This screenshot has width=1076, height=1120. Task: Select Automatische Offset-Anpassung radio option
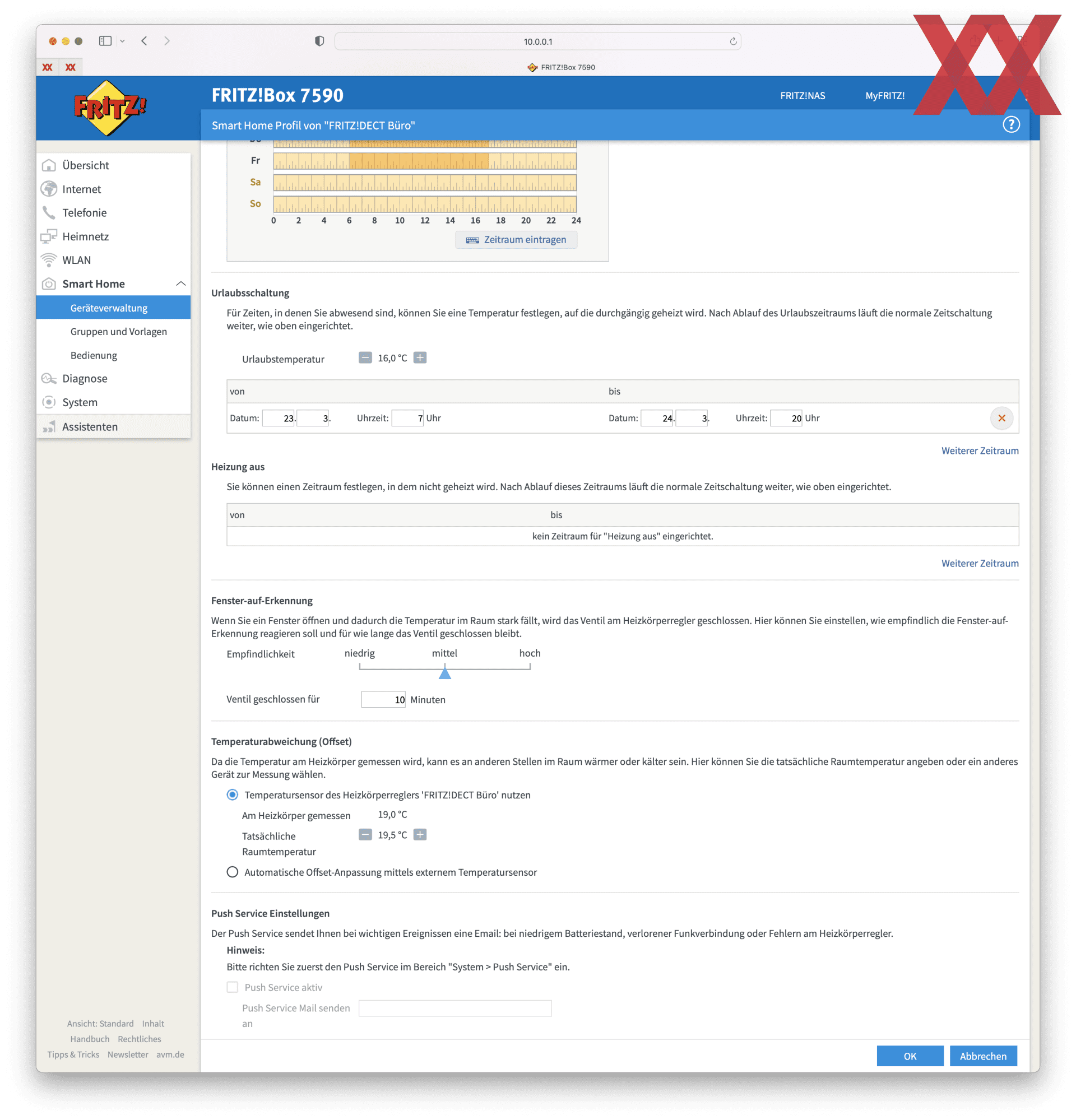pyautogui.click(x=232, y=872)
